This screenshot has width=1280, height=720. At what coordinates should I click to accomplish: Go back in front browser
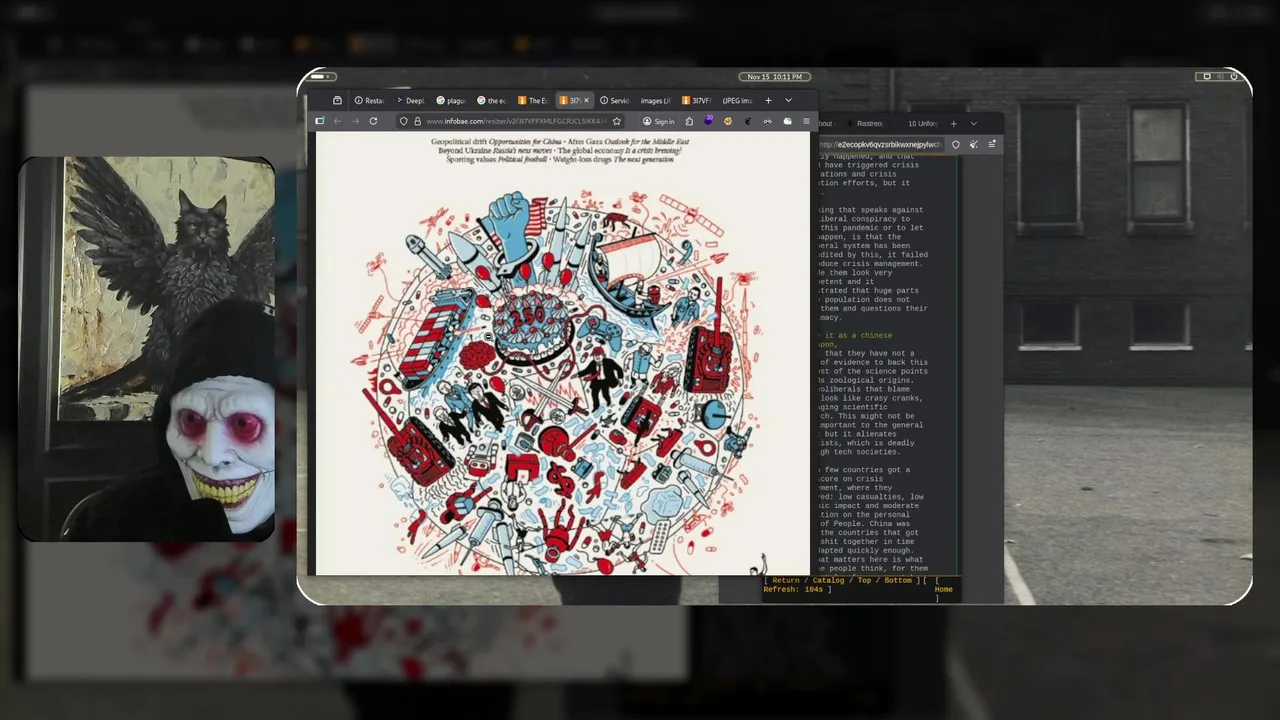pyautogui.click(x=337, y=121)
